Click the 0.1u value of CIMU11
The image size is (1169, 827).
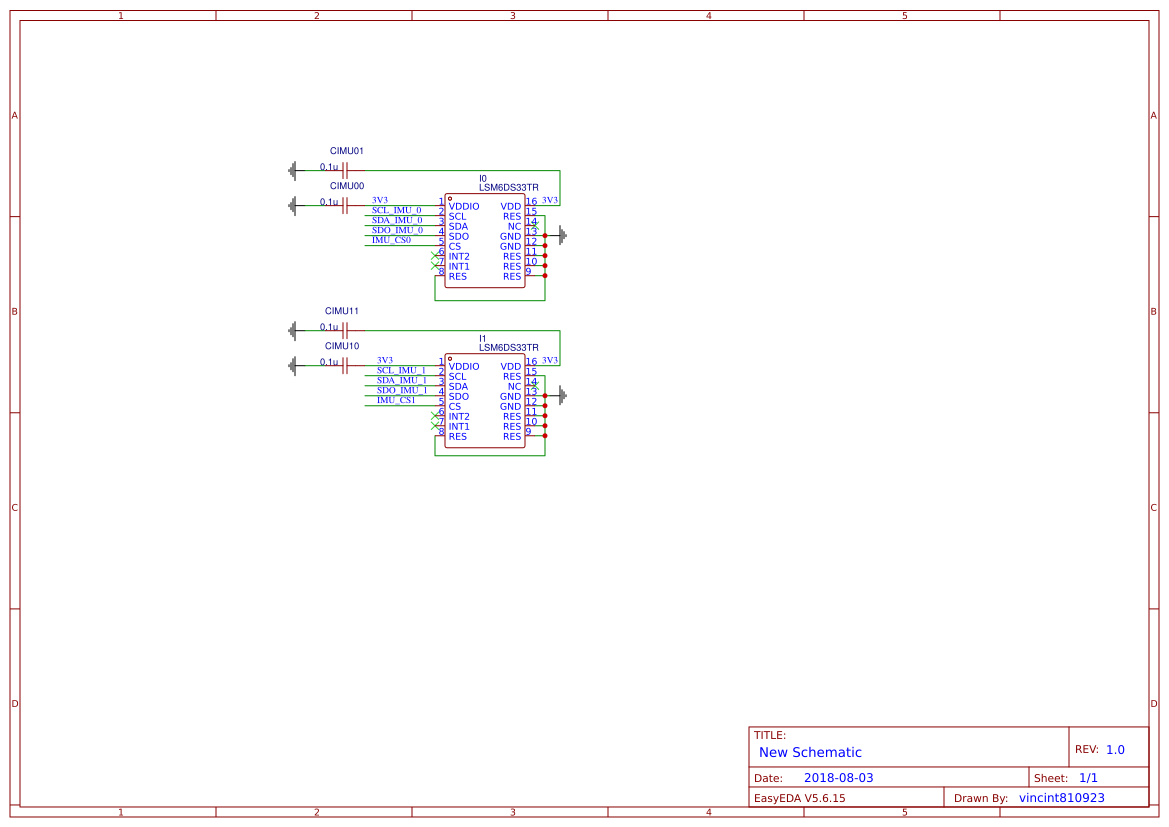pos(328,326)
